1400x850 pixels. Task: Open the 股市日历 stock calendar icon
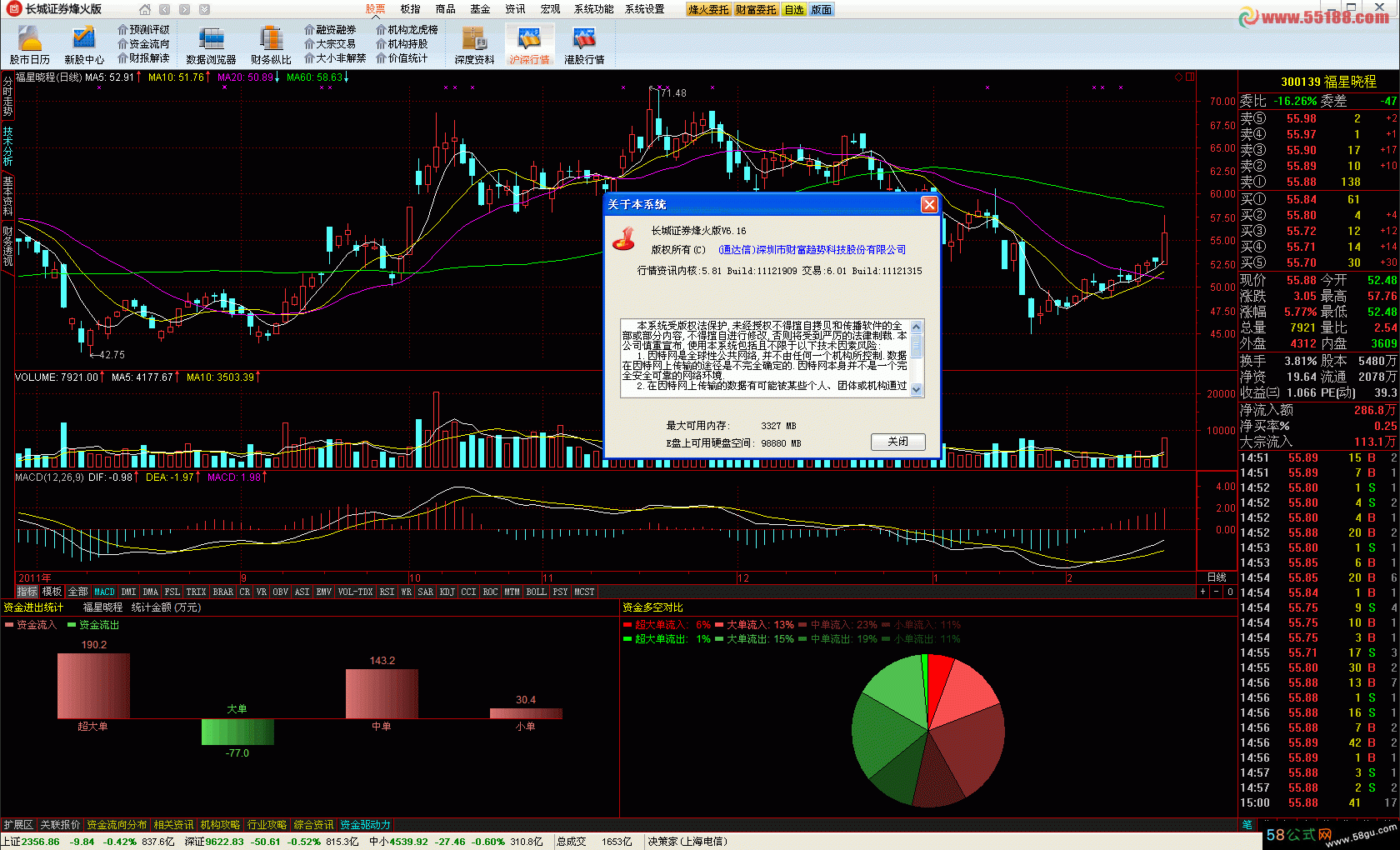click(x=29, y=44)
